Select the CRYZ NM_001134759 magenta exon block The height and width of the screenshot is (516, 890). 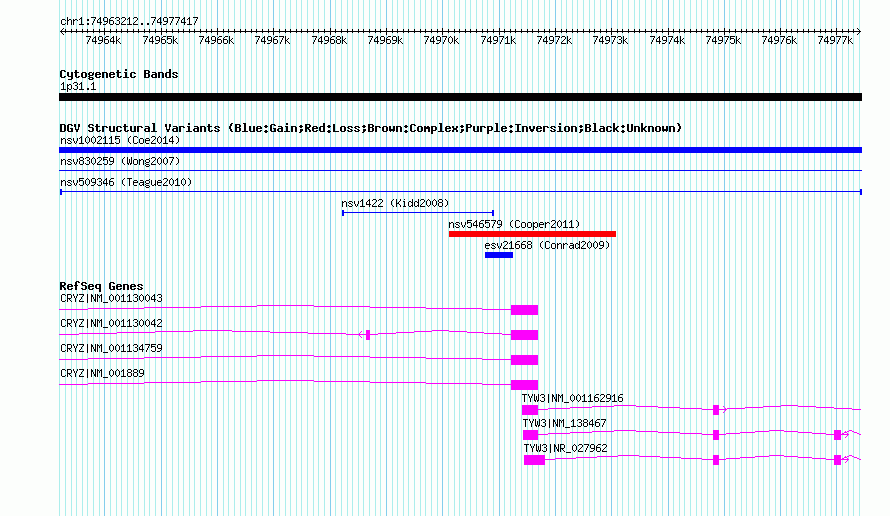[x=524, y=360]
